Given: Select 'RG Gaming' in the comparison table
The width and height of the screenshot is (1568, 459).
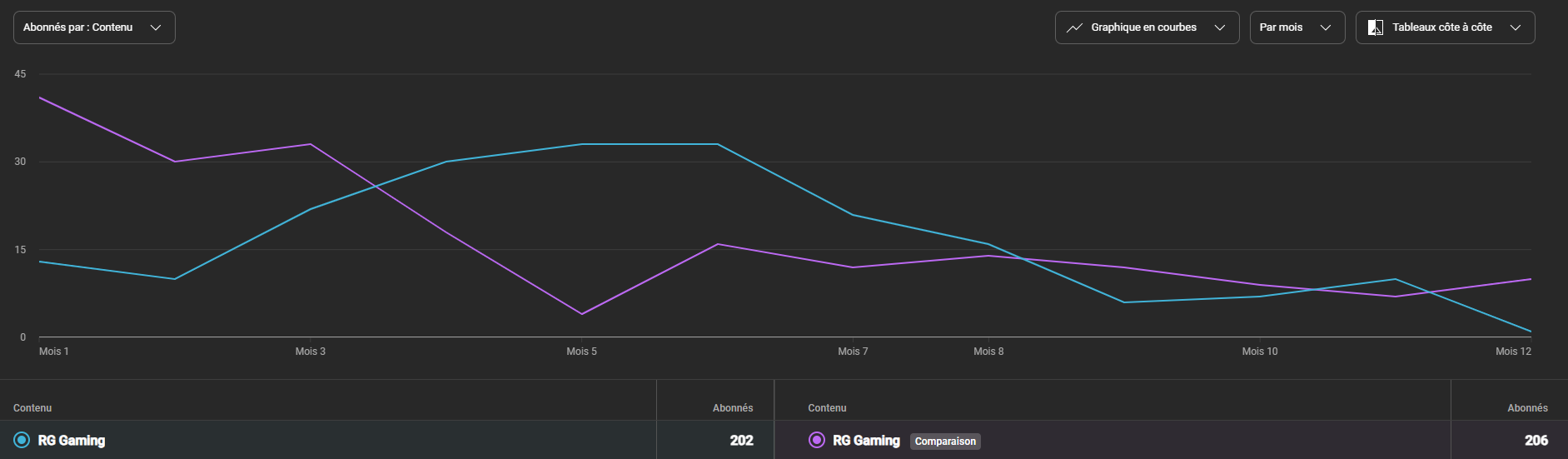Looking at the screenshot, I should tap(867, 441).
